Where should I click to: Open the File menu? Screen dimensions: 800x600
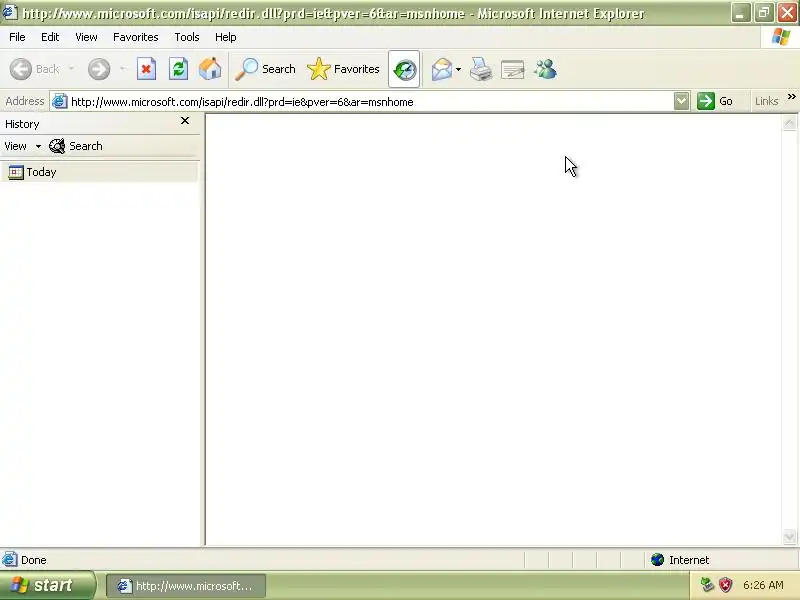pyautogui.click(x=17, y=37)
